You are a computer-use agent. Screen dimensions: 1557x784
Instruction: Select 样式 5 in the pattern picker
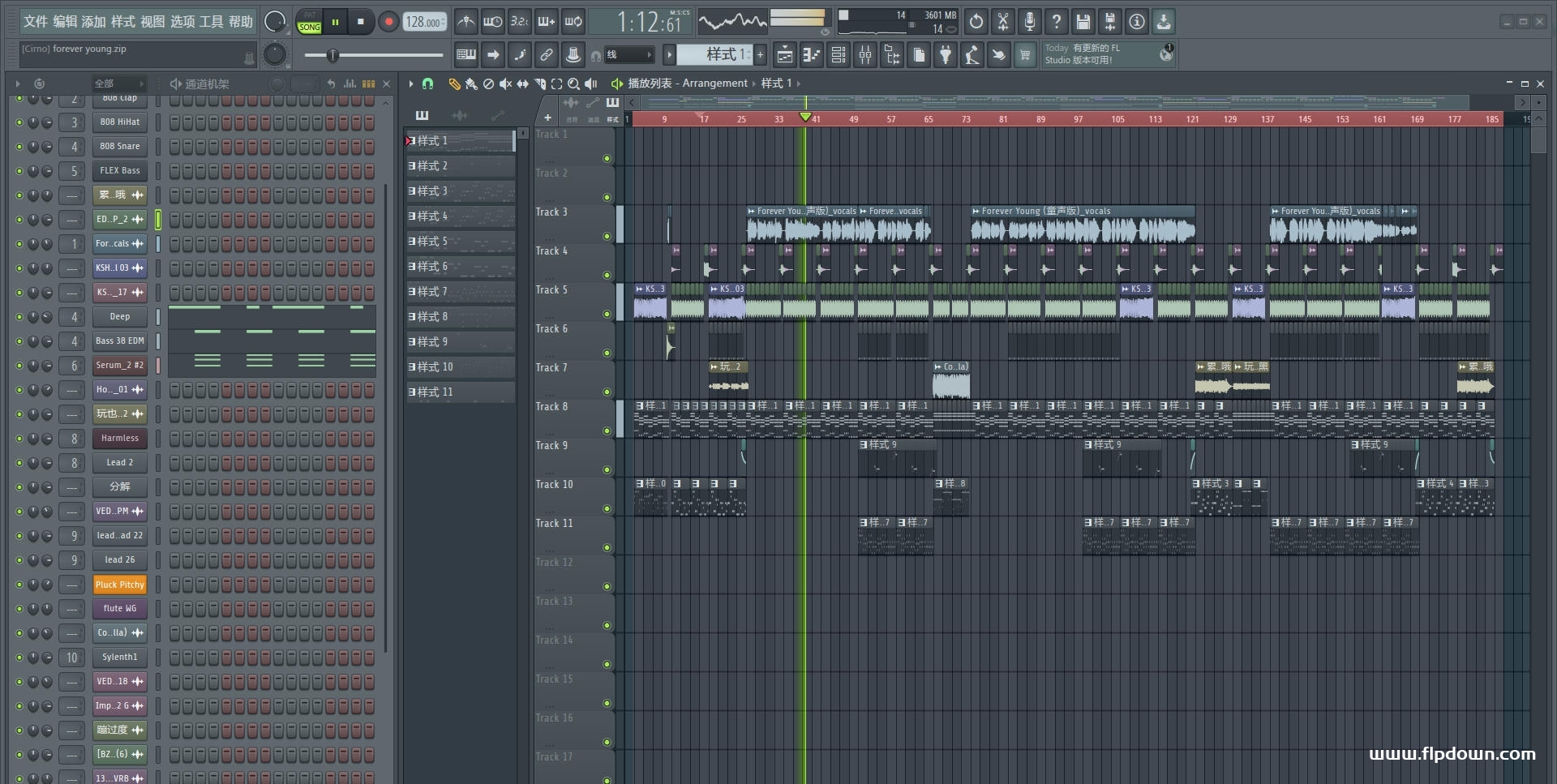460,242
